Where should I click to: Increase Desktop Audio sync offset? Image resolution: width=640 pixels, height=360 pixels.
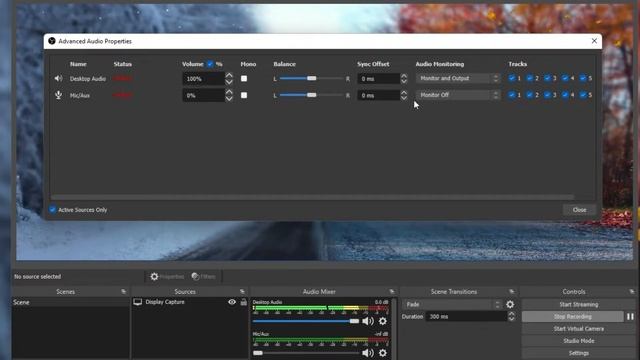click(404, 76)
